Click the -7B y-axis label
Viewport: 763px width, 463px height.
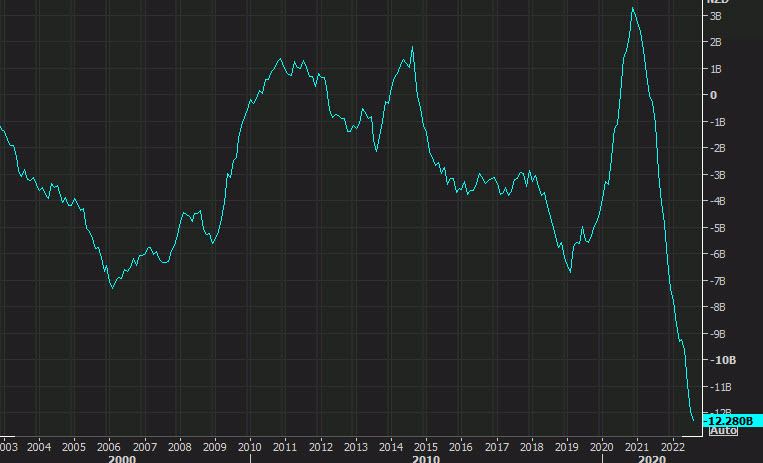717,281
